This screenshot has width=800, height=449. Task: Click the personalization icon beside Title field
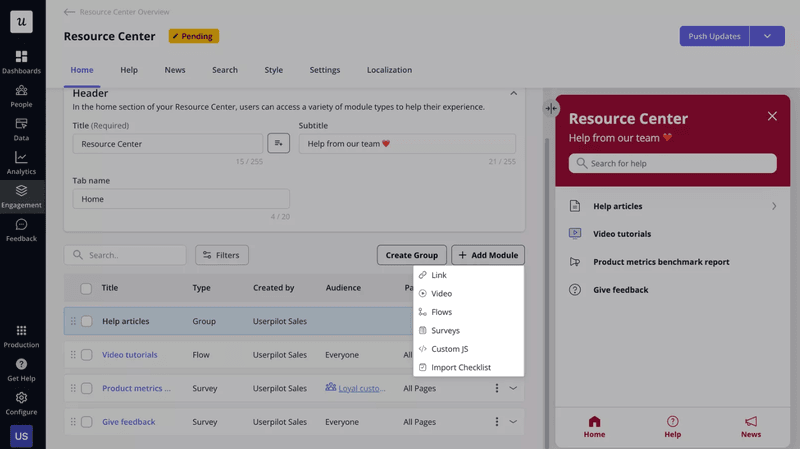coord(278,144)
